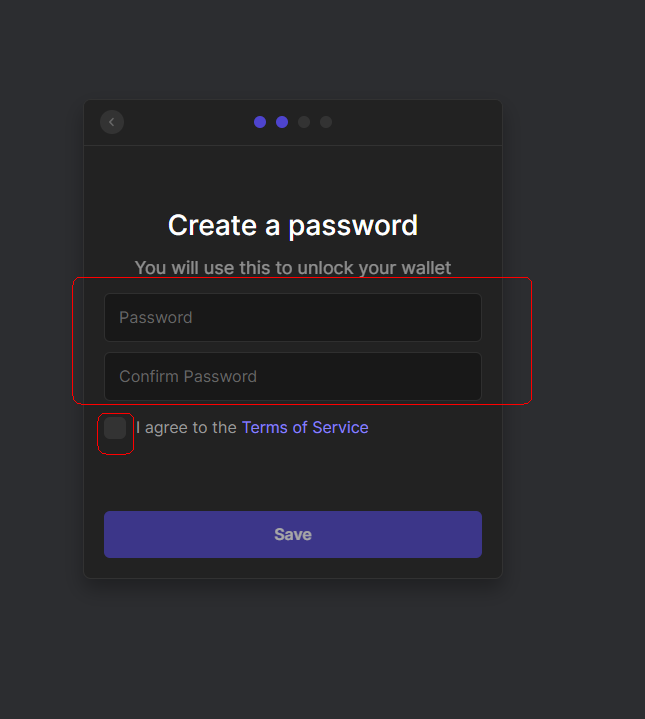
Task: Focus the Password input field
Action: tap(292, 318)
